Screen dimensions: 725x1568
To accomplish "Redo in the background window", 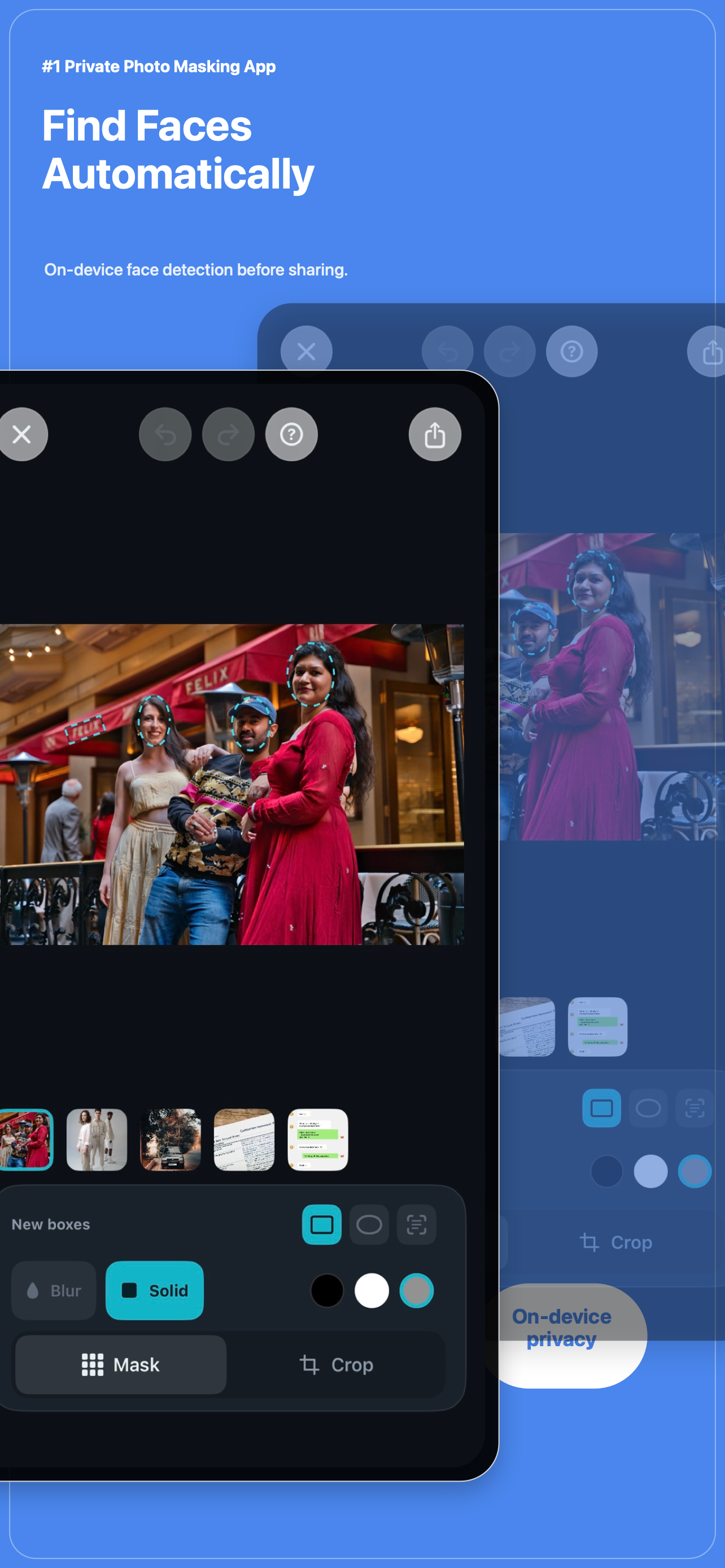I will tap(509, 351).
